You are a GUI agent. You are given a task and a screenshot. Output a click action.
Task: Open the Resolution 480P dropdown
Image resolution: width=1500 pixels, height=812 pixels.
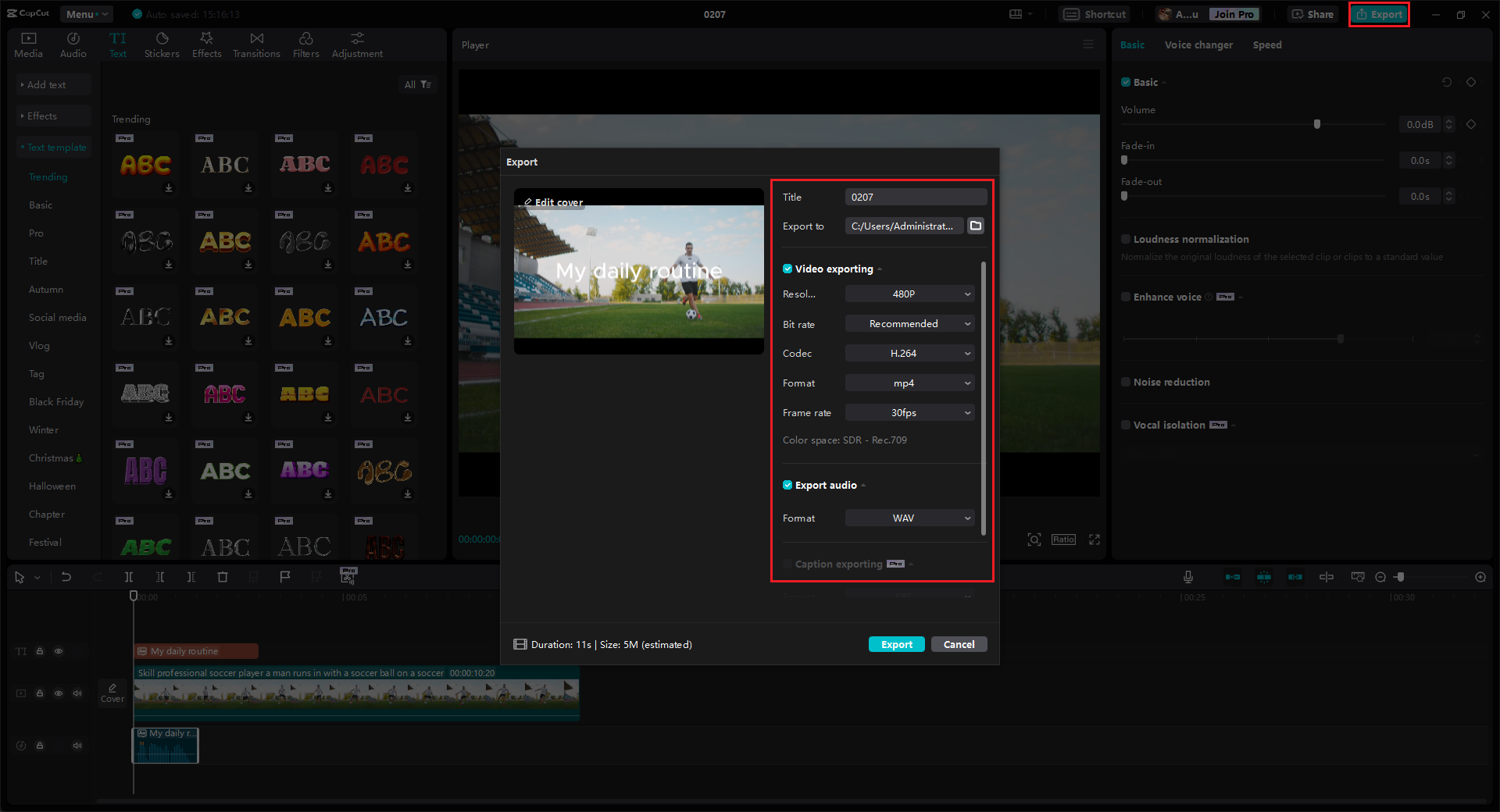coord(910,294)
